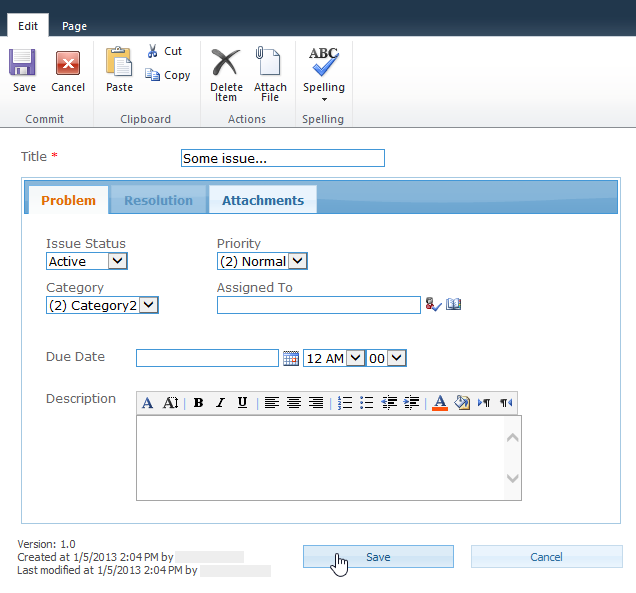Toggle underline formatting in Description

[242, 403]
